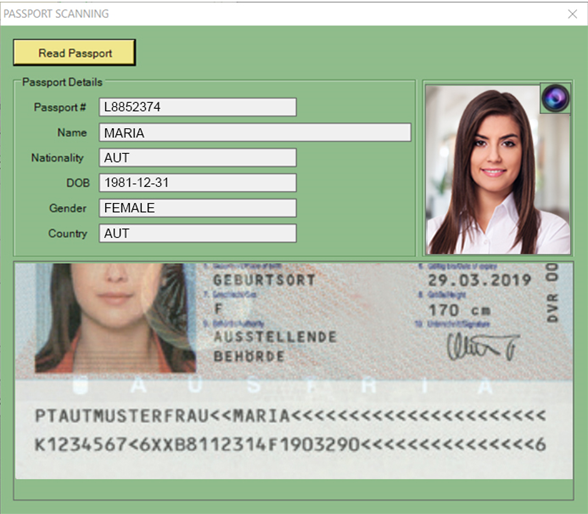Viewport: 588px width, 514px height.
Task: Click the Read Passport button
Action: tap(74, 52)
